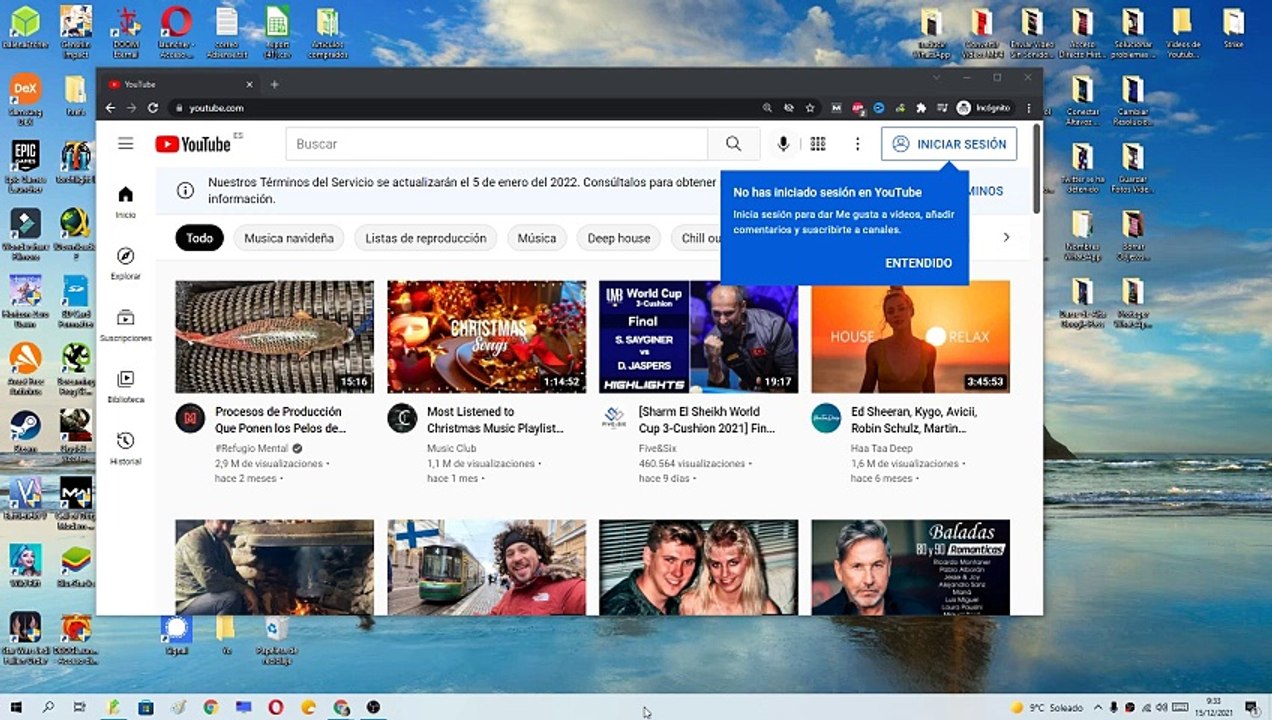Open Ed Sheeran, Kygo, Avicii video title
The height and width of the screenshot is (720, 1272).
(x=914, y=419)
